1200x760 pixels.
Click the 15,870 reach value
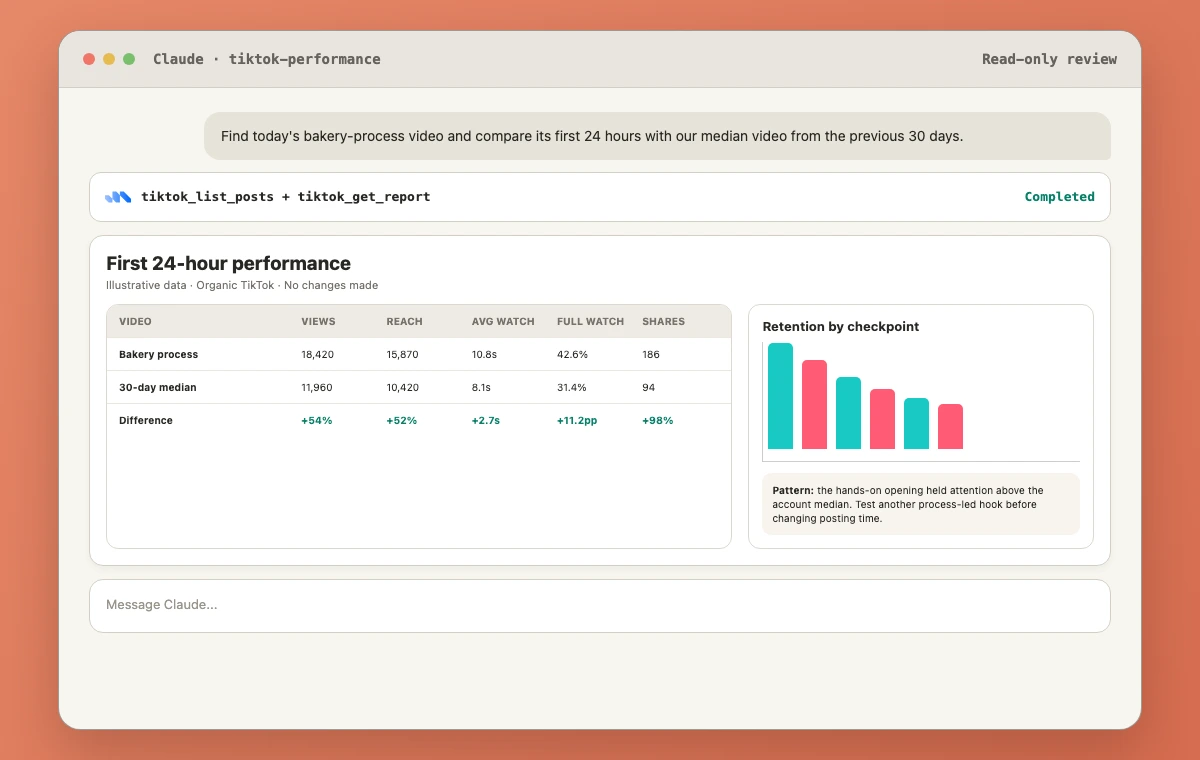coord(402,354)
